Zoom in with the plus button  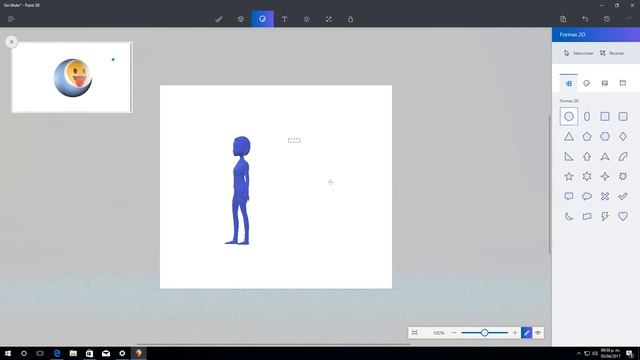[515, 333]
